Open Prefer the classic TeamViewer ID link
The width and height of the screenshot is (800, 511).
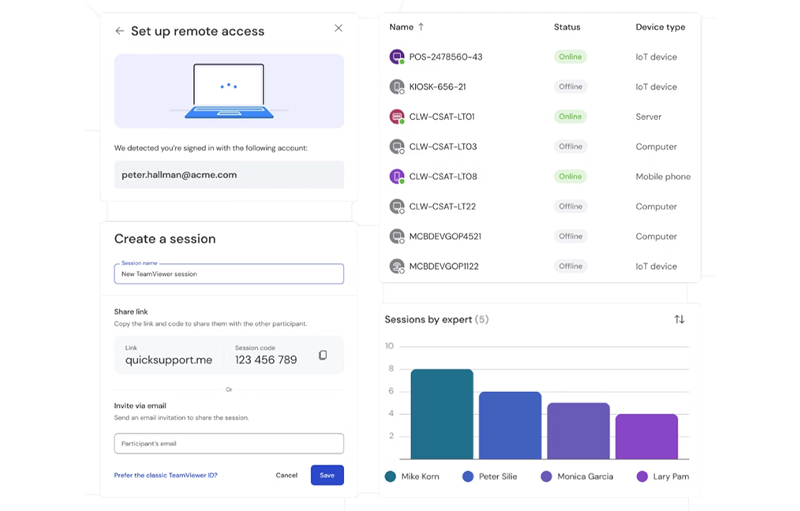click(166, 475)
